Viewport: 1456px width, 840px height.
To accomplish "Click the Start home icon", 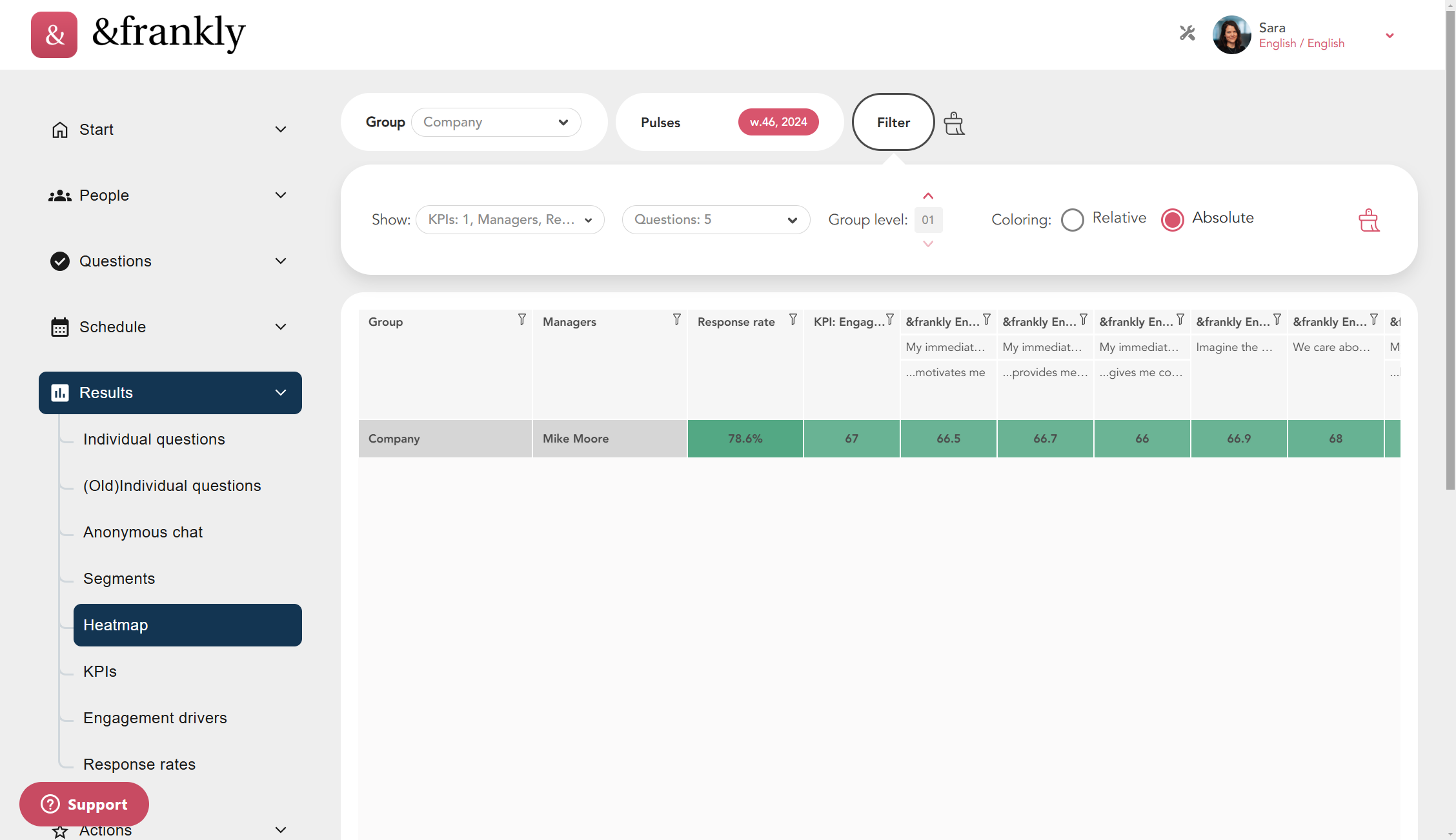I will point(60,130).
